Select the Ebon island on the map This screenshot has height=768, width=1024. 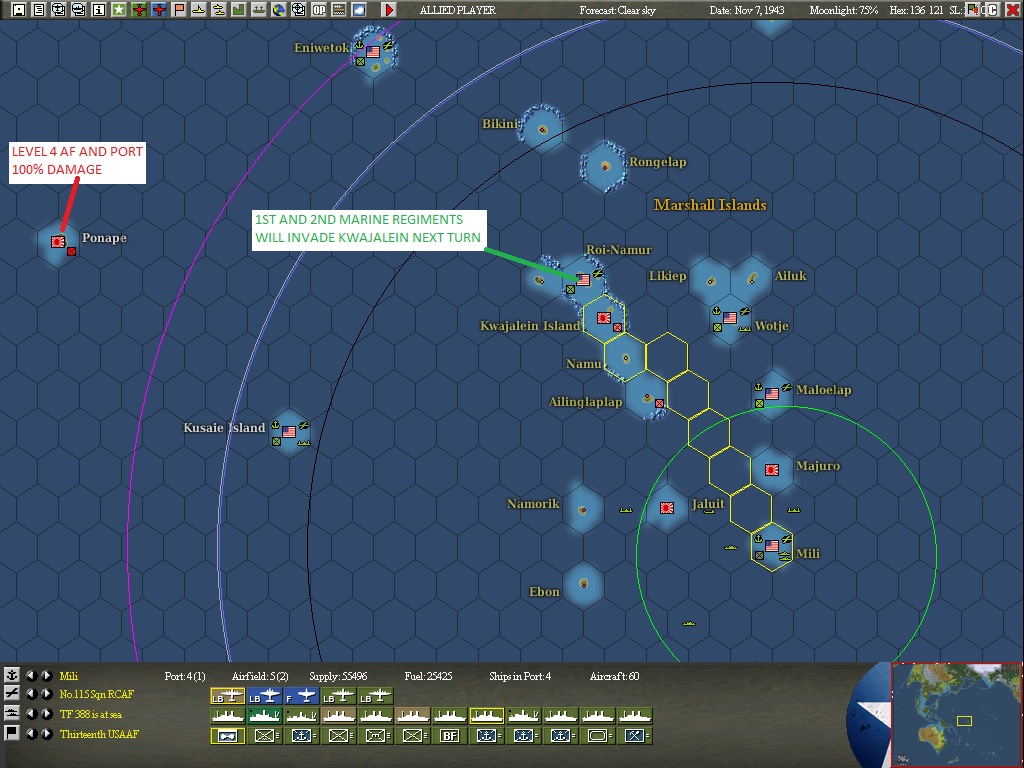click(x=583, y=583)
